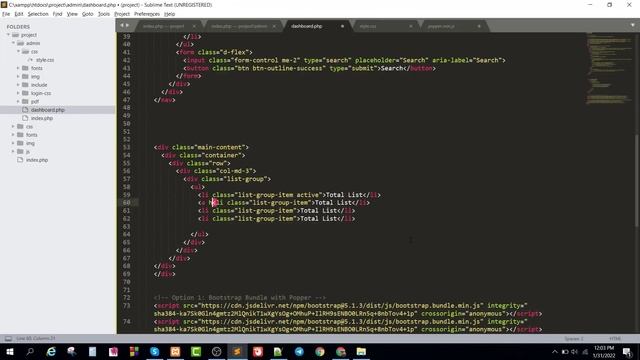
Task: Open the HTML syntax selector
Action: tap(615, 339)
